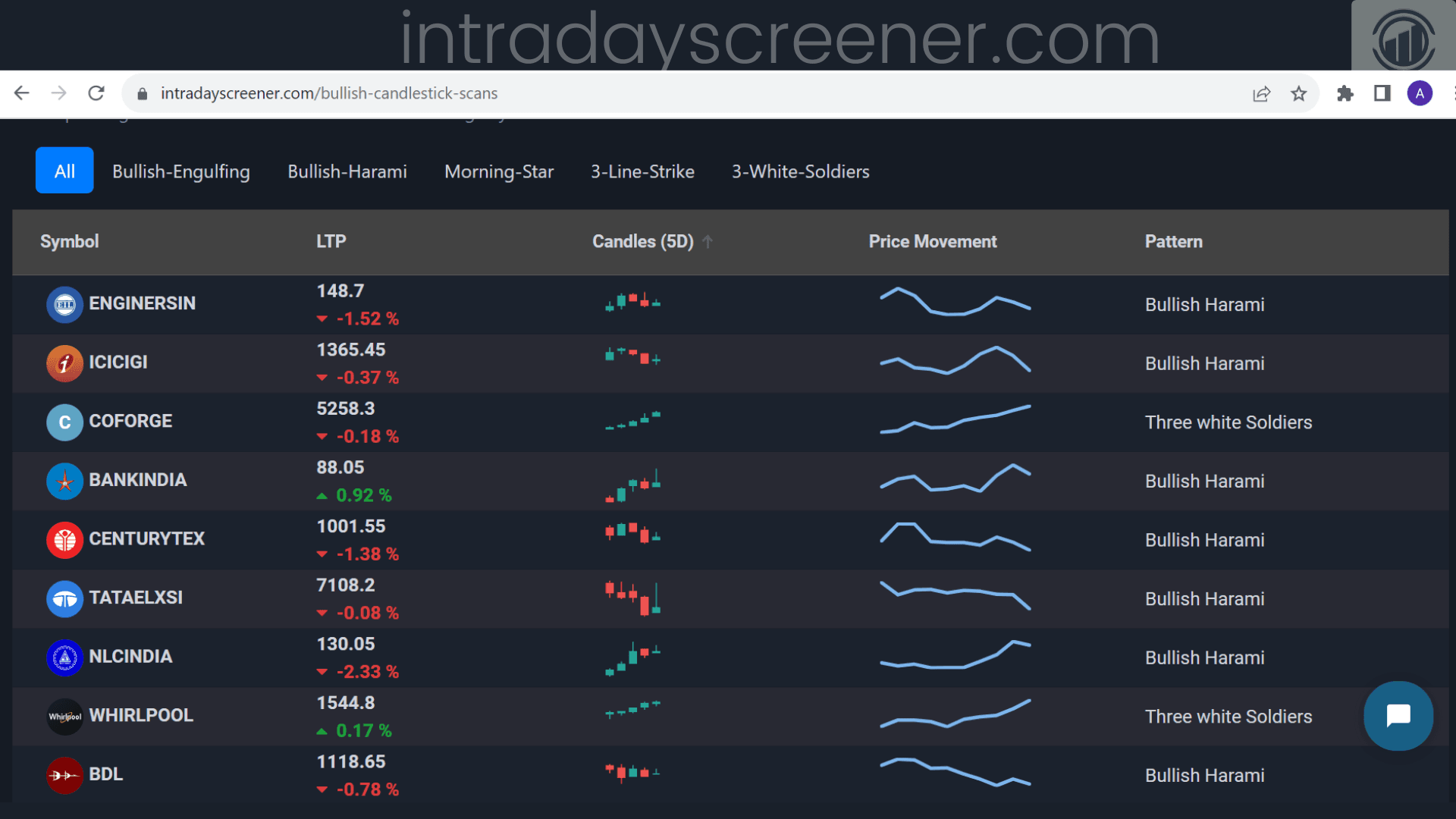Screen dimensions: 1456x819
Task: Reload the current page
Action: coord(96,93)
